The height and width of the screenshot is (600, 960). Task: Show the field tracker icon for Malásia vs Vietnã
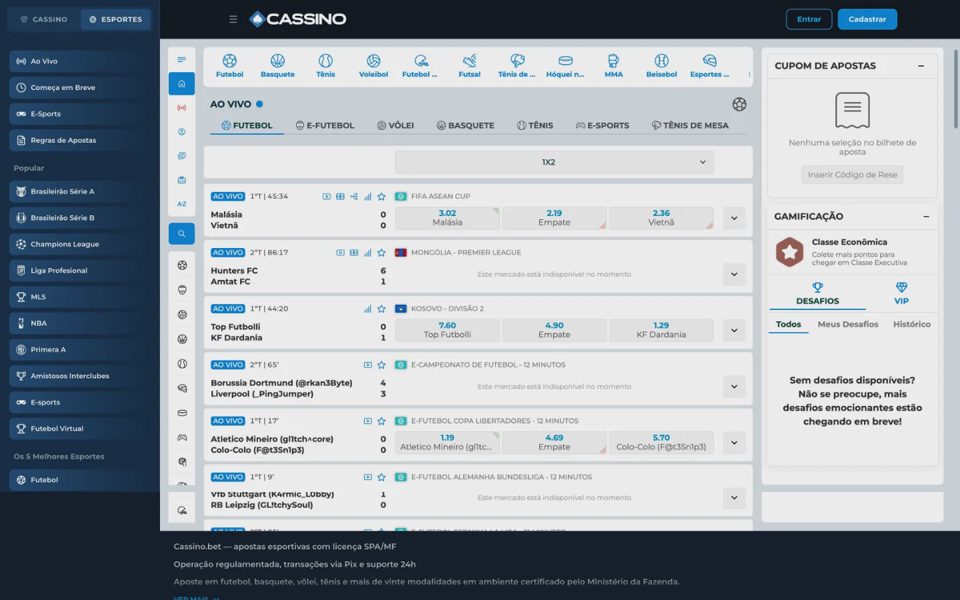pos(340,197)
